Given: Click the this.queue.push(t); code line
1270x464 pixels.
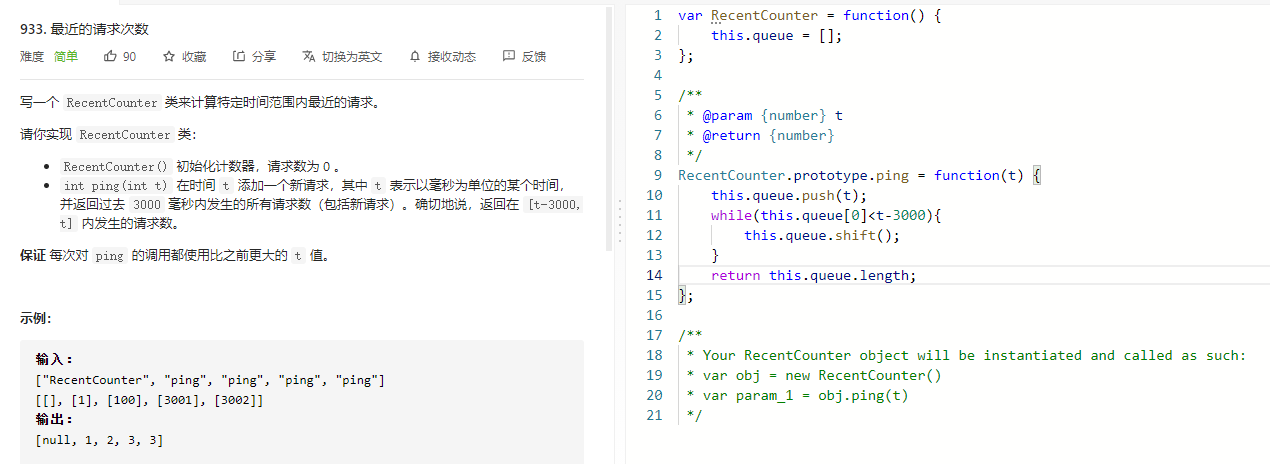Looking at the screenshot, I should [x=789, y=195].
